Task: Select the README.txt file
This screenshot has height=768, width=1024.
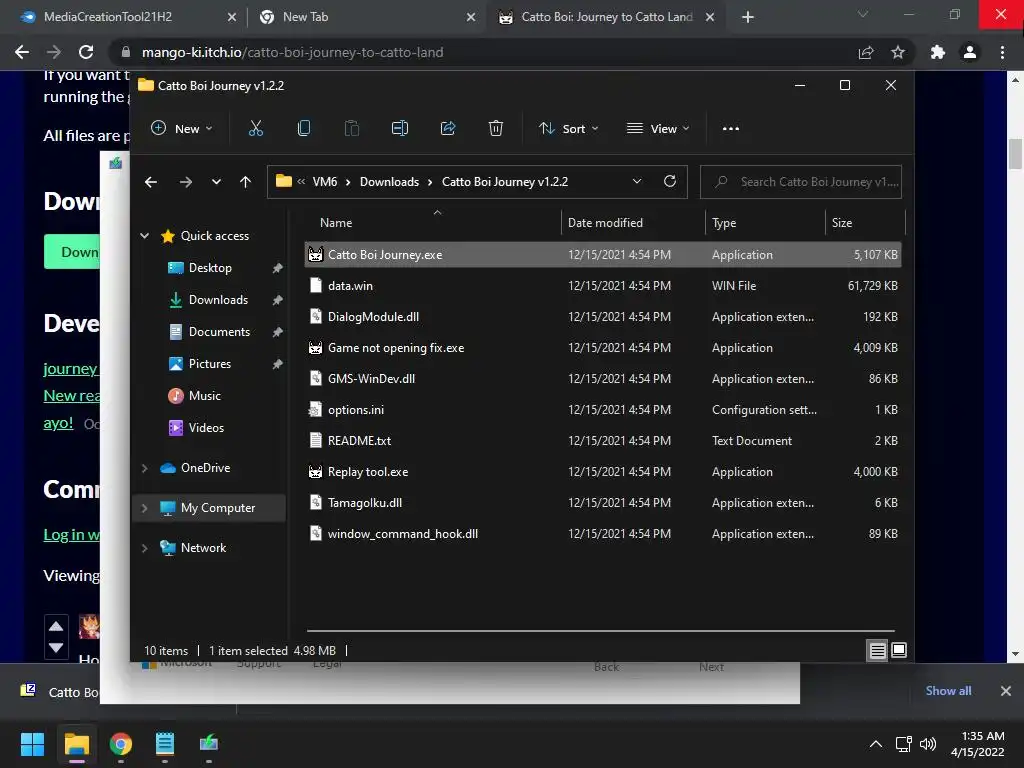Action: (x=603, y=441)
